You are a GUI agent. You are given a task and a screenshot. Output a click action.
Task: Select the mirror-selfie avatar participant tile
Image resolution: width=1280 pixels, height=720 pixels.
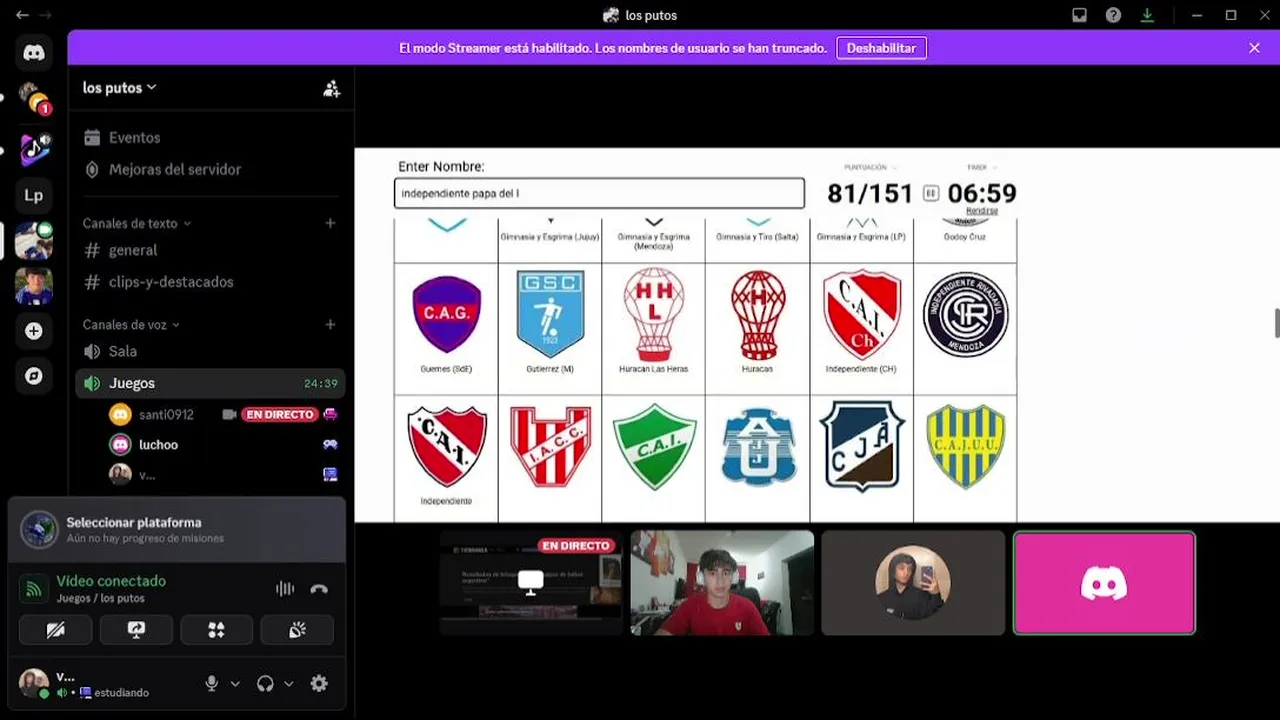click(913, 583)
